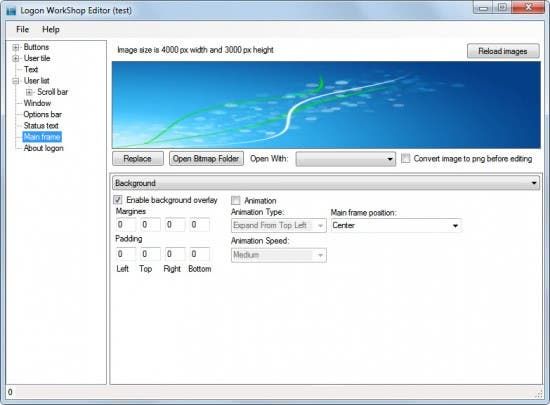Click the window resize grip in status bar
This screenshot has height=405, width=550.
[x=539, y=394]
